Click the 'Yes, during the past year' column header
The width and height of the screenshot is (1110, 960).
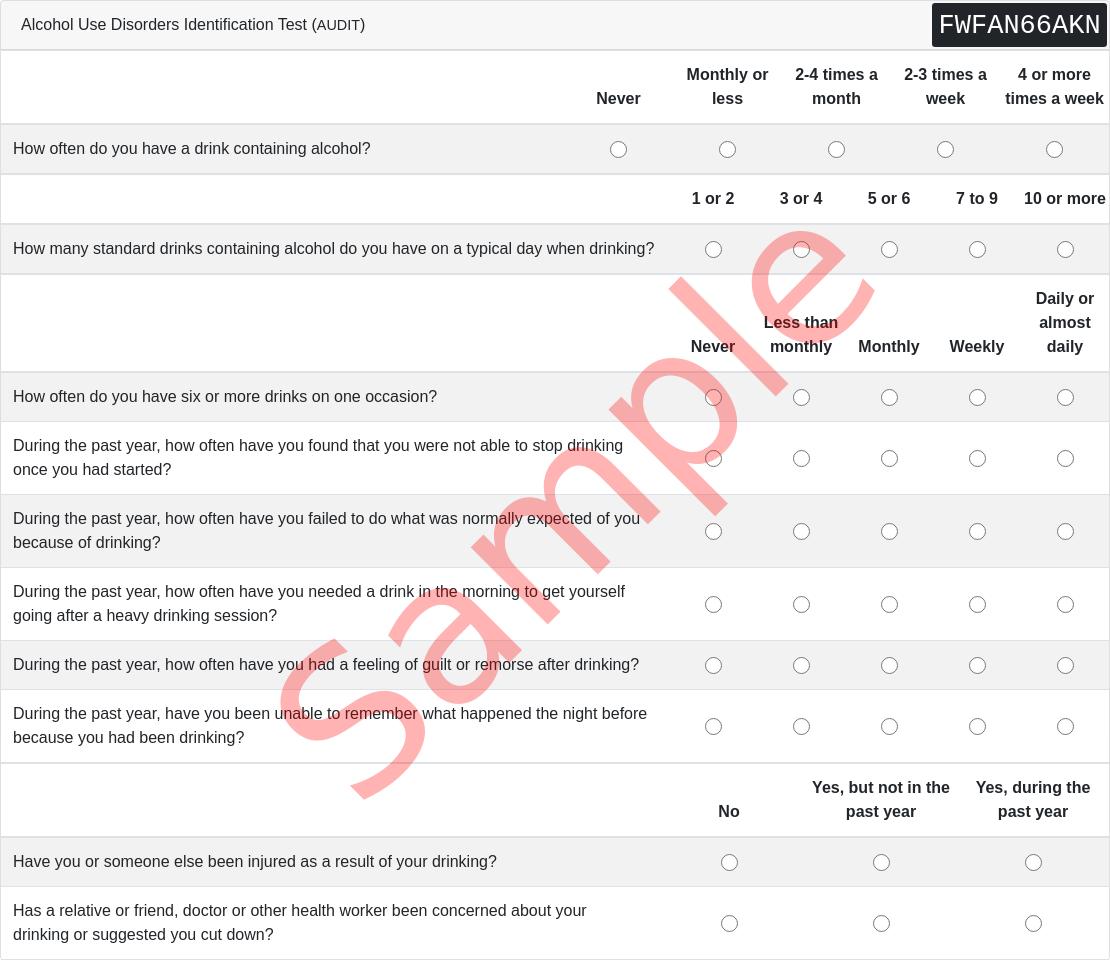1033,799
